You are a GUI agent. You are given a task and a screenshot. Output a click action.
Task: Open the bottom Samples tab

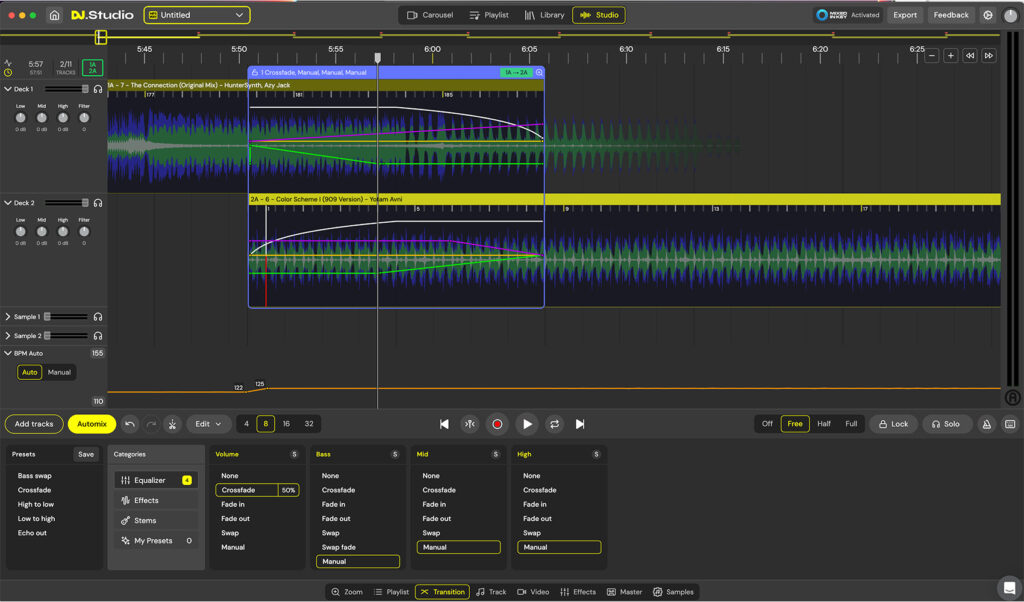(x=673, y=592)
